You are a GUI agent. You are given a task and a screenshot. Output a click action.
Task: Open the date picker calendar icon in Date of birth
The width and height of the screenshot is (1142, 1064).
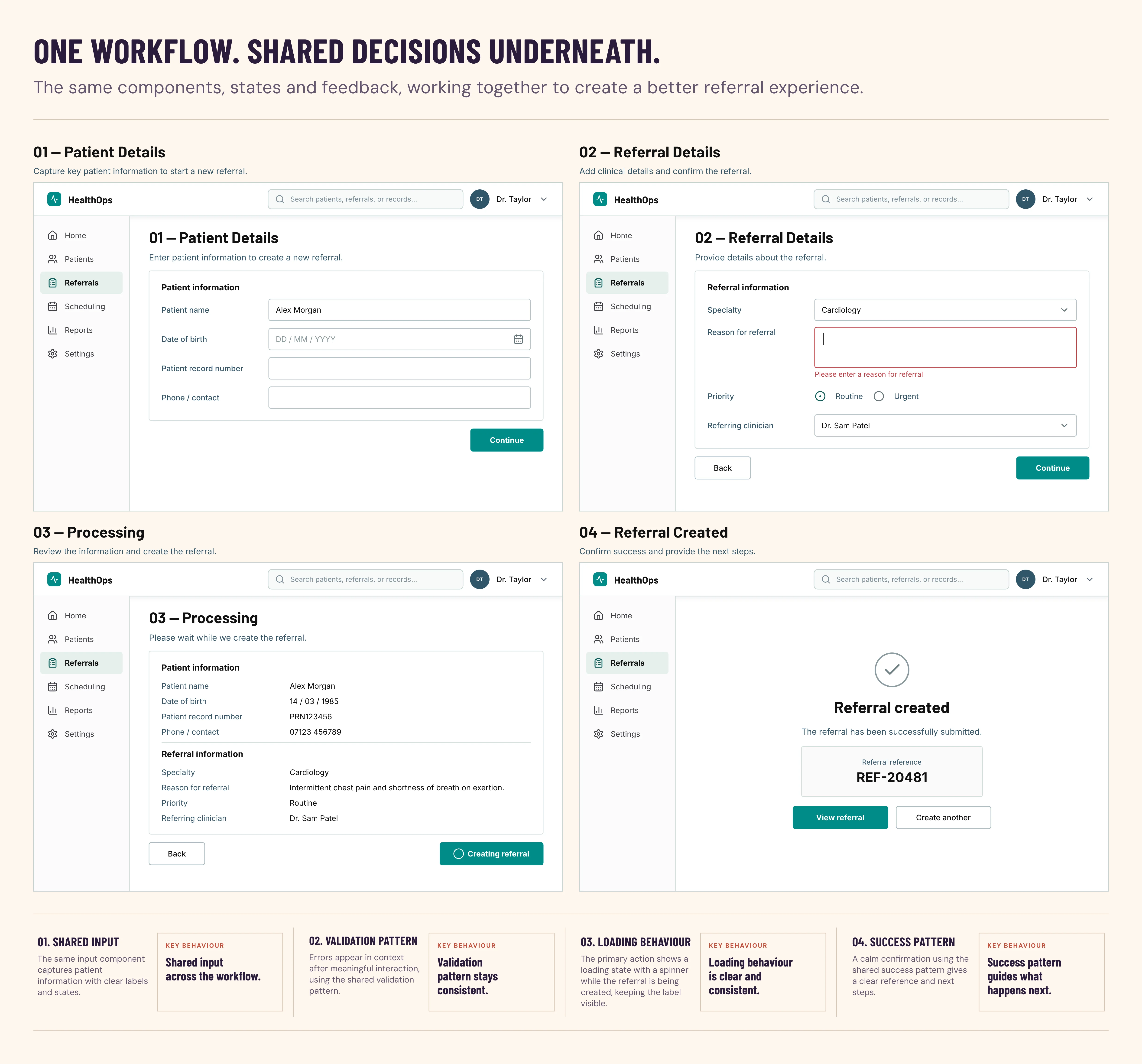[518, 340]
